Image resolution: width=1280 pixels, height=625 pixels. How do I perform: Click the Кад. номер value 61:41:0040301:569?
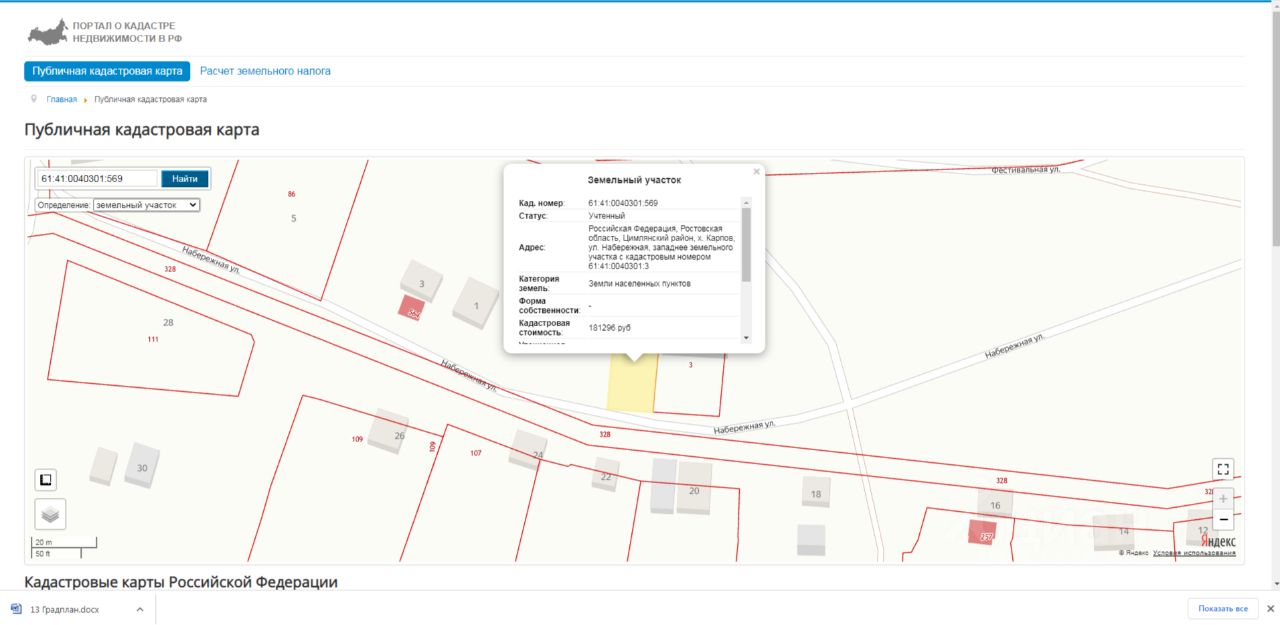click(623, 203)
